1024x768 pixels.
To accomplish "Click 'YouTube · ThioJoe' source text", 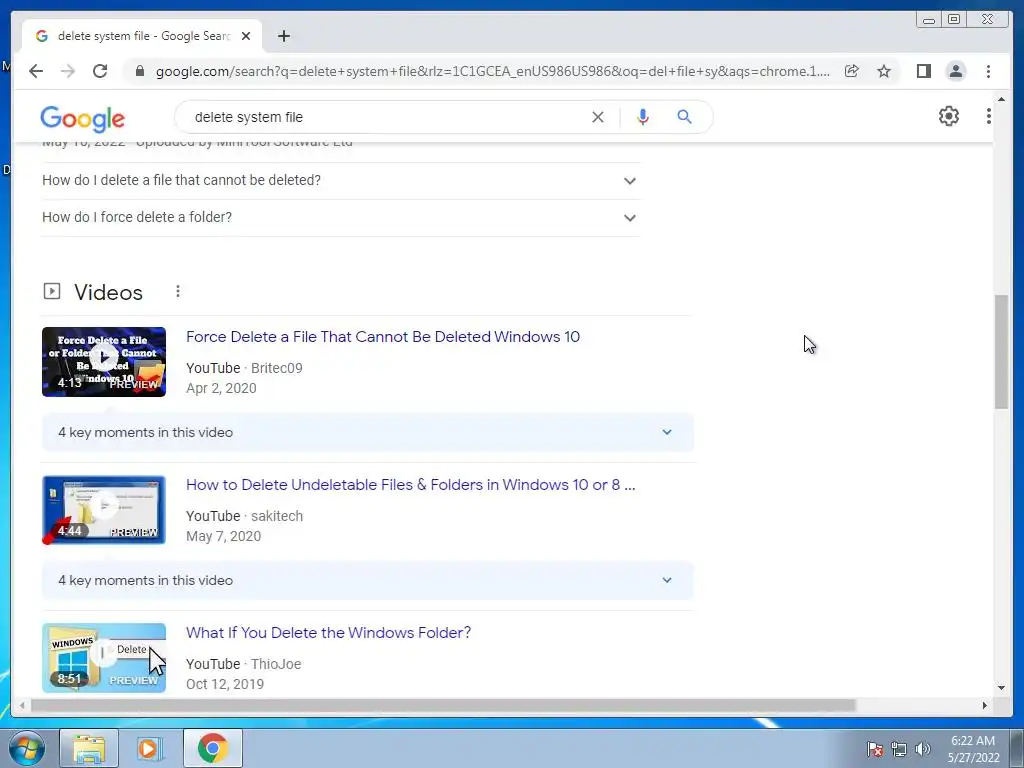I will pyautogui.click(x=244, y=664).
